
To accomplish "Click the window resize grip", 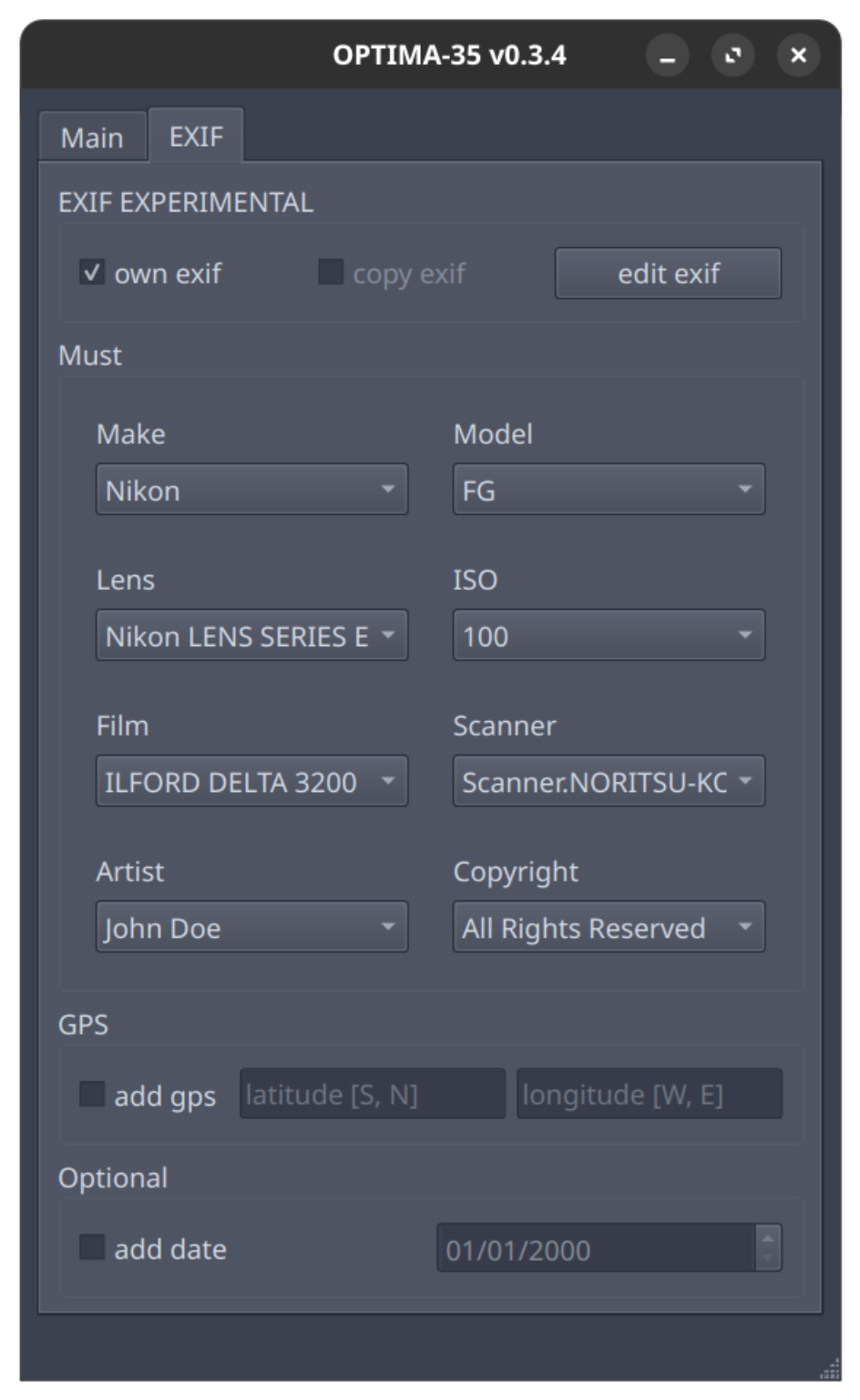I will [x=829, y=1369].
